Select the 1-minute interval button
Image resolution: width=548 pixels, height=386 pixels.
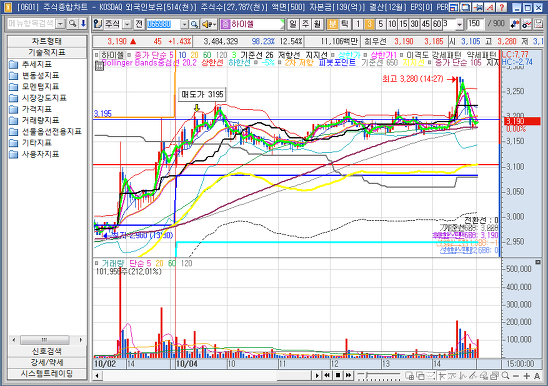coord(357,24)
